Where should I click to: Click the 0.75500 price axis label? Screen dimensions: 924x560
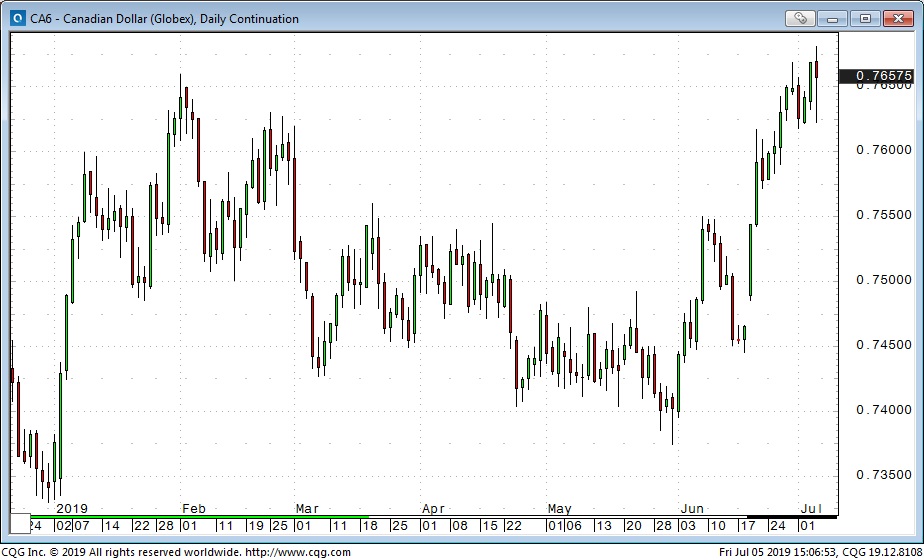[883, 215]
